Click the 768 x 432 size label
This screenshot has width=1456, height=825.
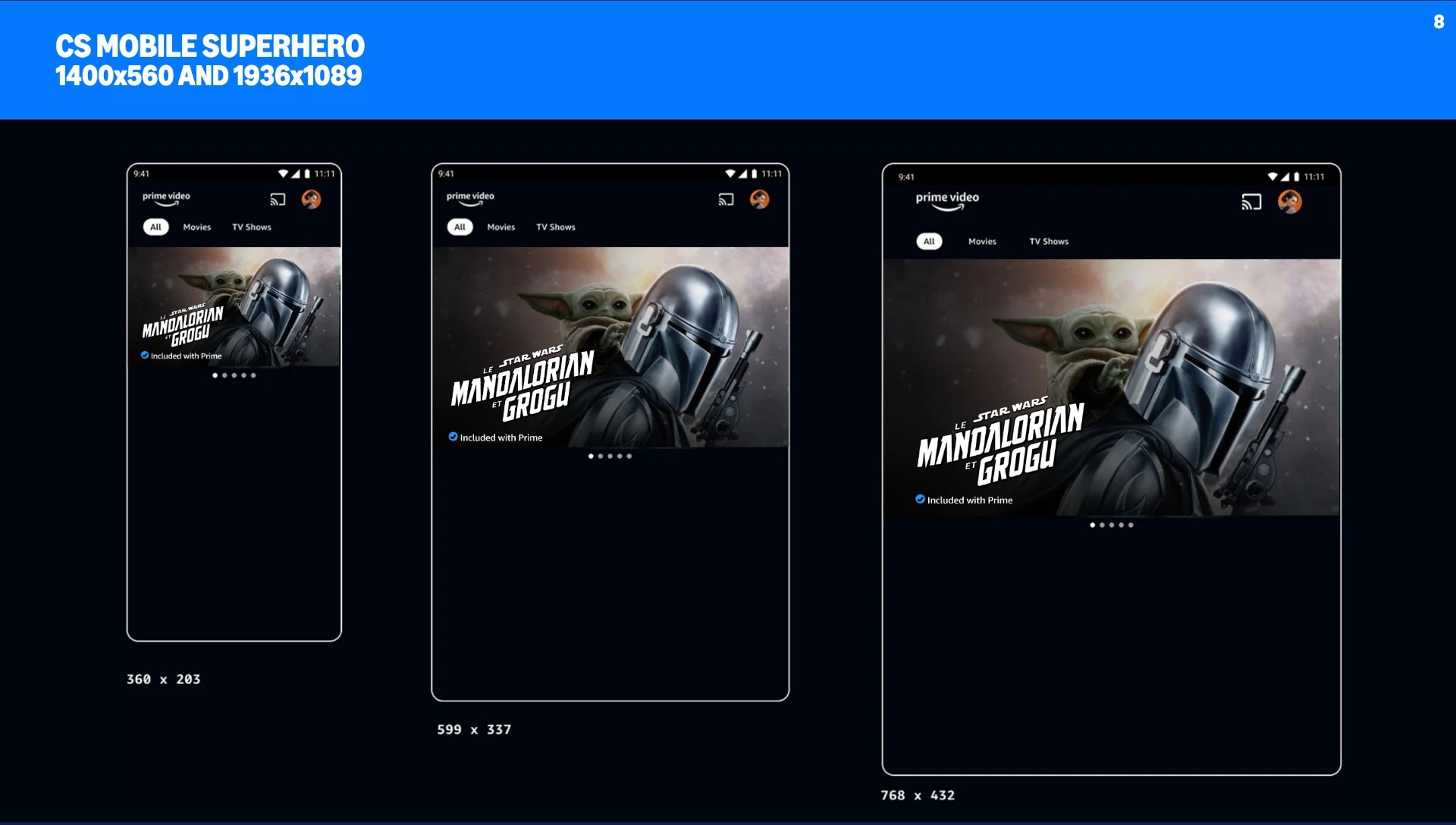[x=918, y=795]
